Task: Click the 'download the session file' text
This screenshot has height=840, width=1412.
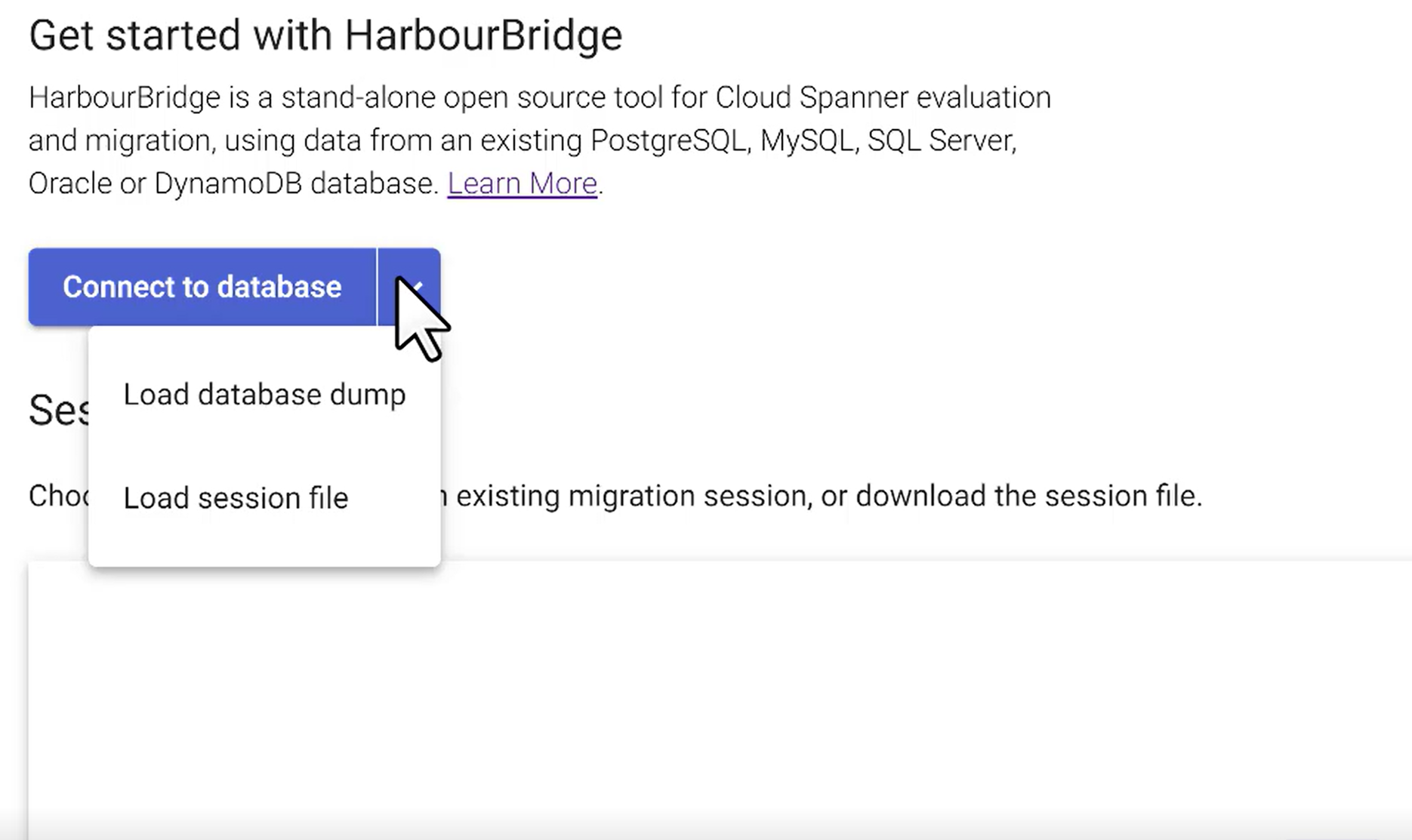Action: click(1028, 496)
